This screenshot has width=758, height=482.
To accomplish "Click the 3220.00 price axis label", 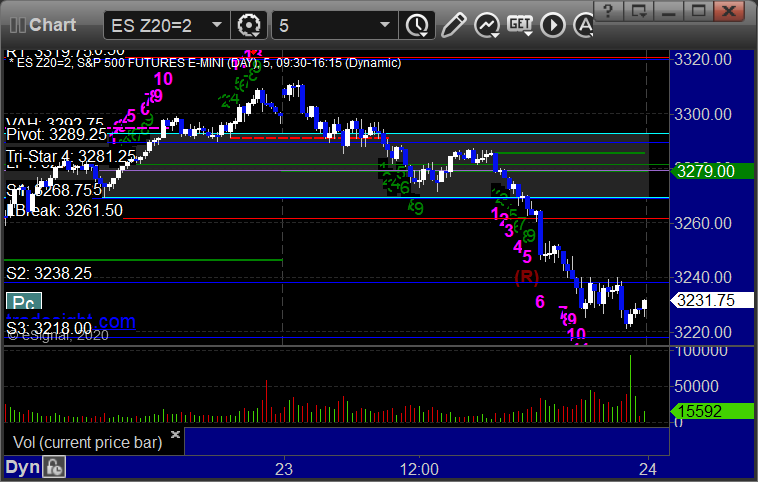I will click(x=703, y=333).
